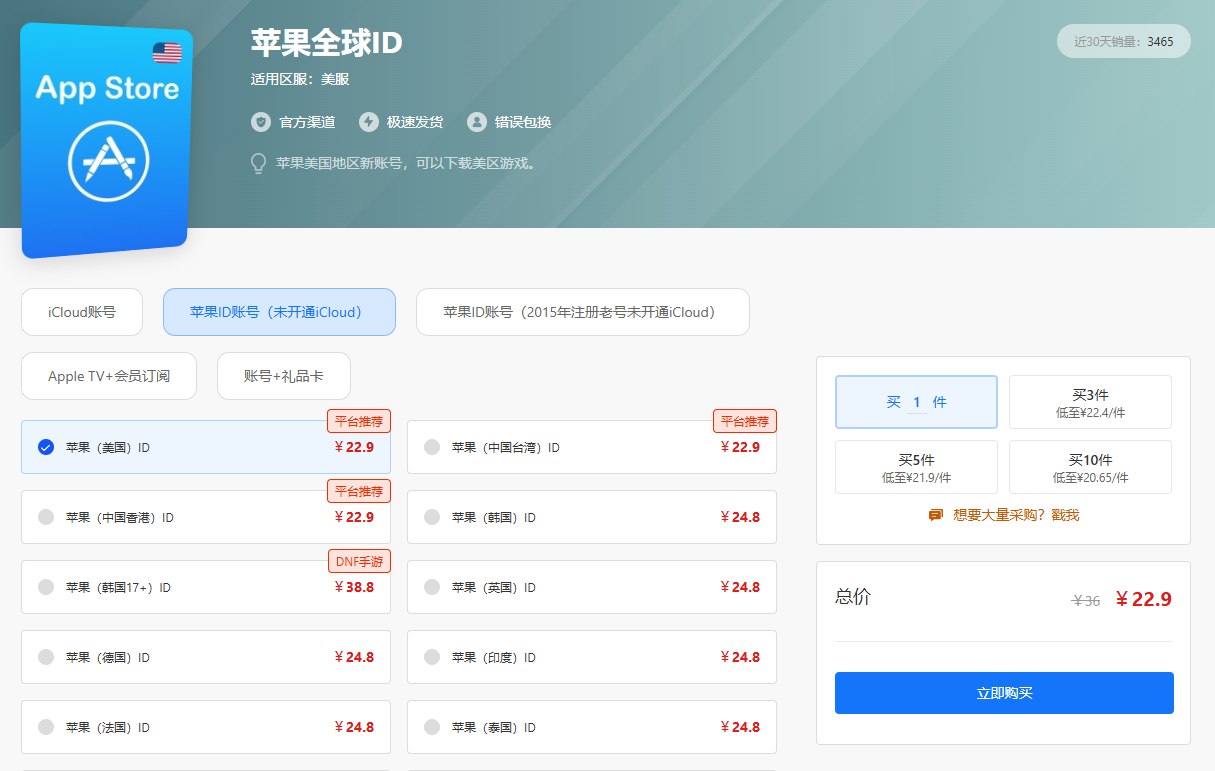
Task: Click the DNF手游 tag
Action: (359, 561)
